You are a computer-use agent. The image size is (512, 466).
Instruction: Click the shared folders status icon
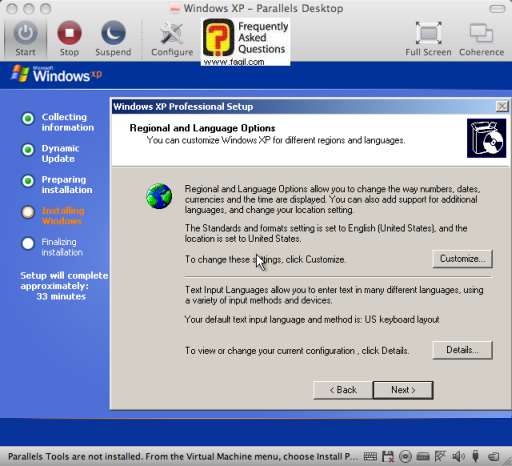494,456
